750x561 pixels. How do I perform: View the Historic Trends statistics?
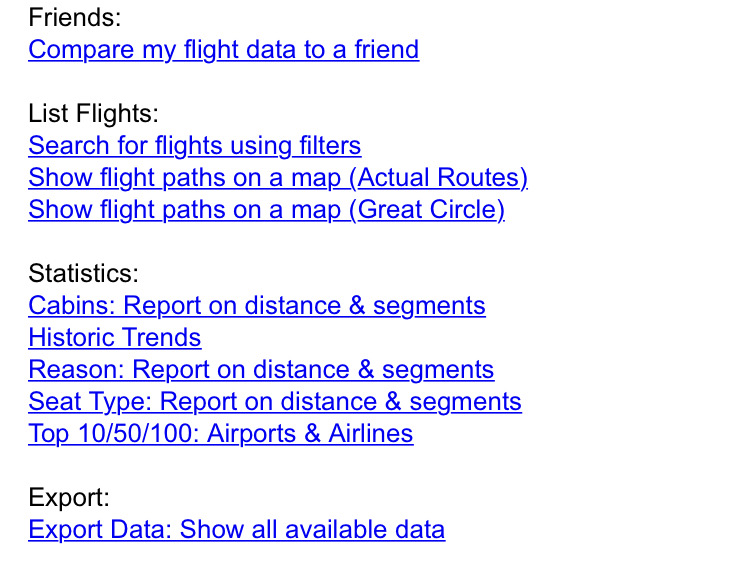pos(114,337)
